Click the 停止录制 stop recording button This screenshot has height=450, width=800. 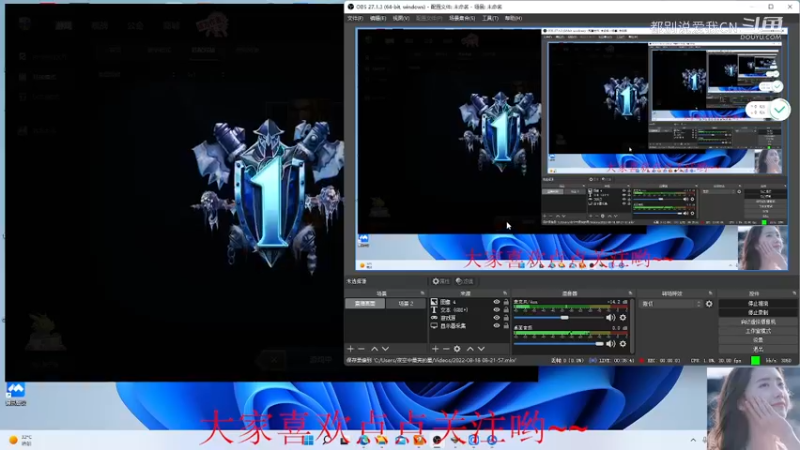click(758, 313)
